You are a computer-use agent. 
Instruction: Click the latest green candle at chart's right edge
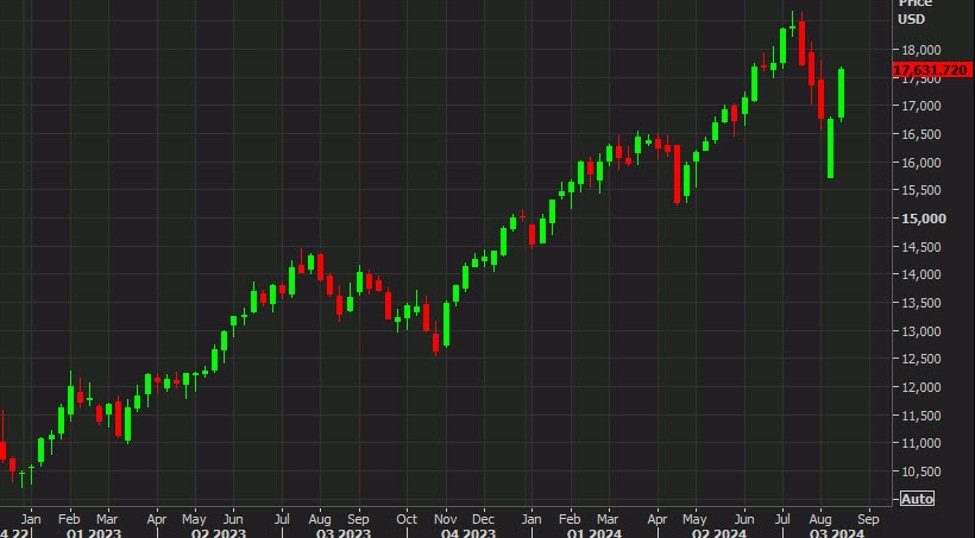841,93
